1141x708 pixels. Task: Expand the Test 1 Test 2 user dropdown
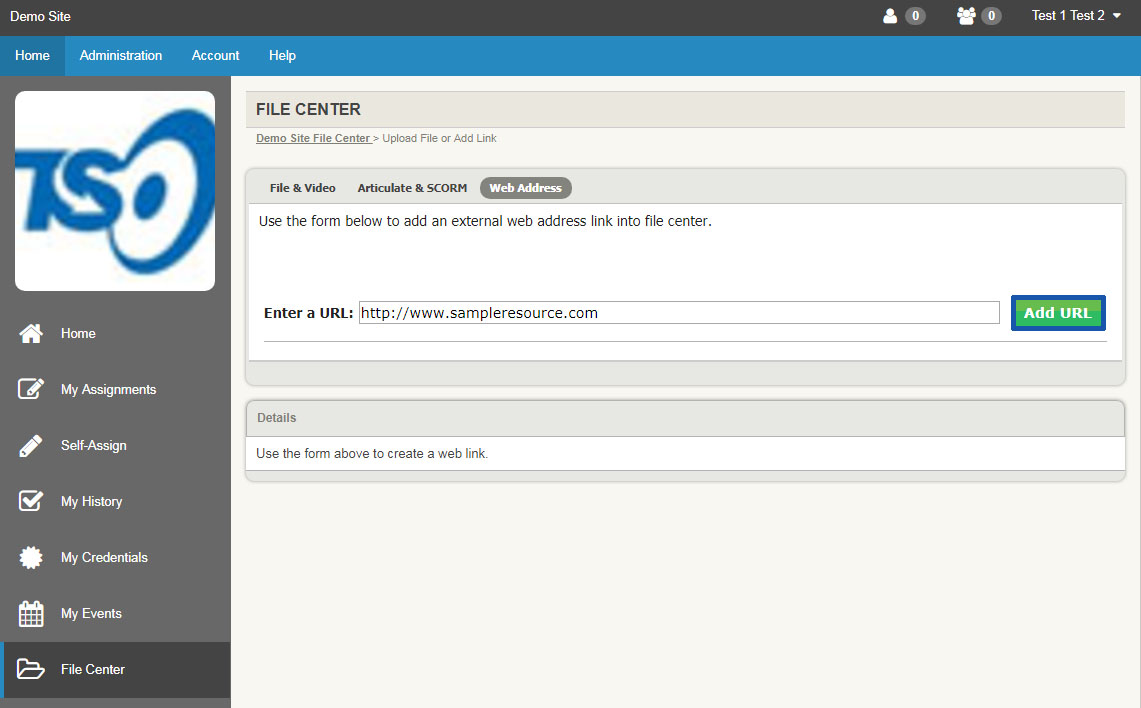[1076, 16]
